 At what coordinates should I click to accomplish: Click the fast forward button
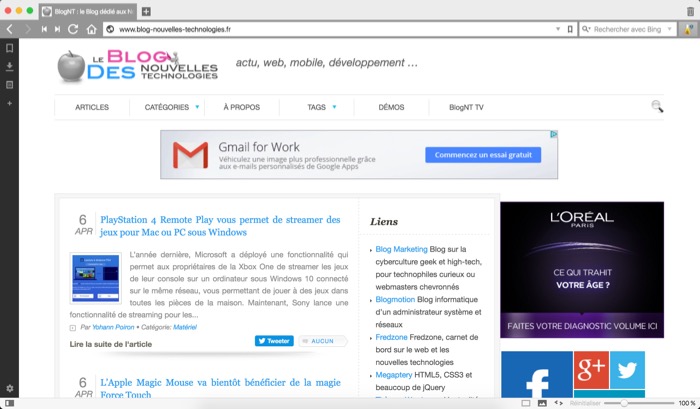tap(57, 29)
